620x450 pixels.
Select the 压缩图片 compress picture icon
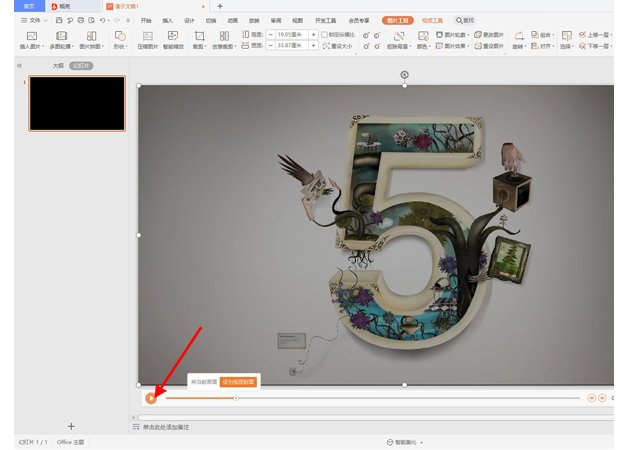[146, 37]
